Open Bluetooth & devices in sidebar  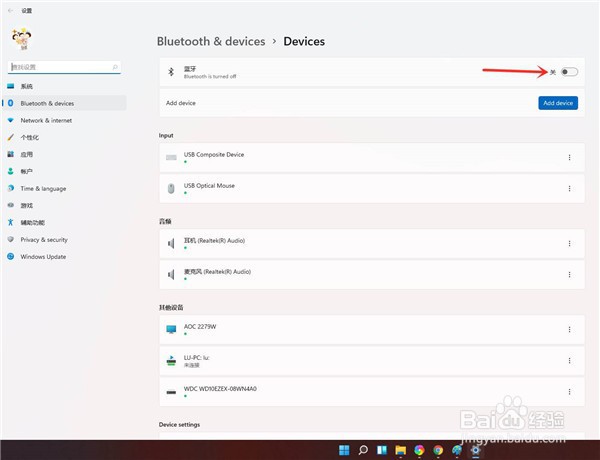(x=64, y=103)
